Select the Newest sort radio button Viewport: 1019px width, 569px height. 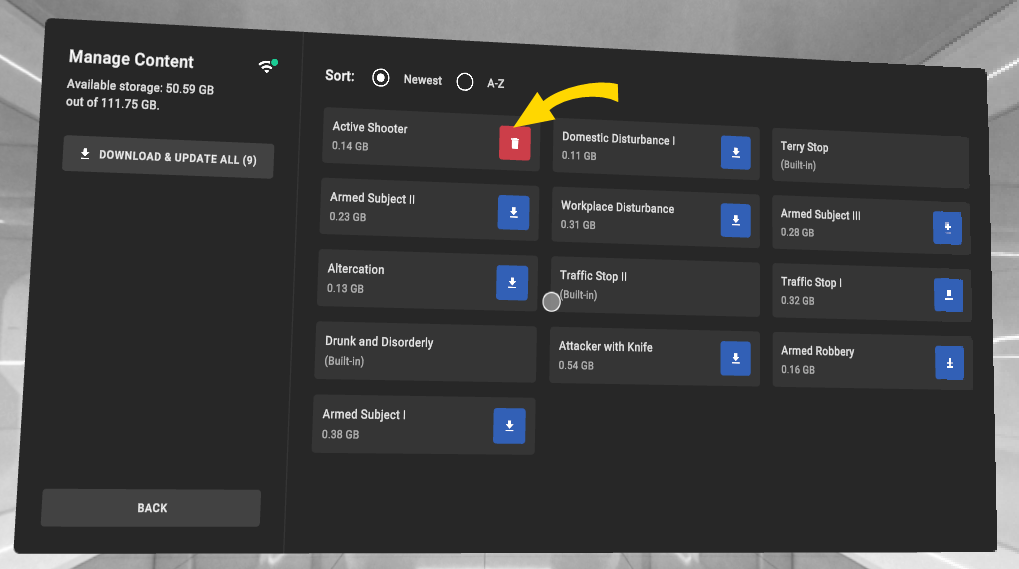tap(380, 78)
